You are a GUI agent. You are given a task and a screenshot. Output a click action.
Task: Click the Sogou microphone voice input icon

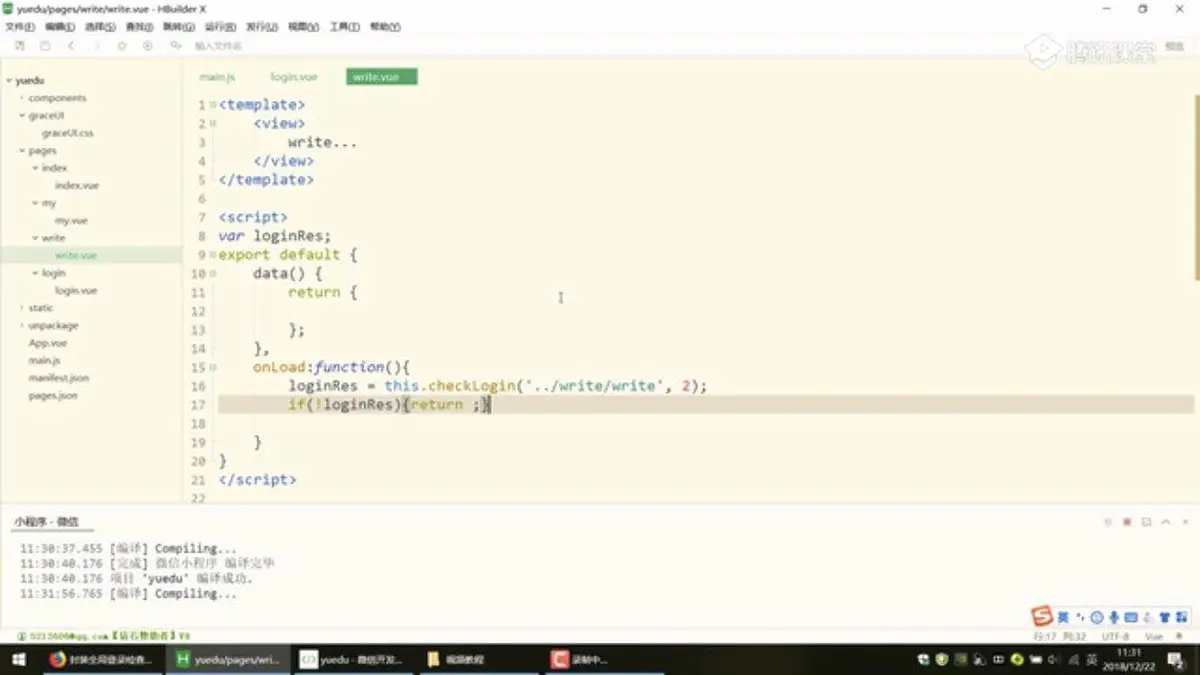pyautogui.click(x=1114, y=617)
